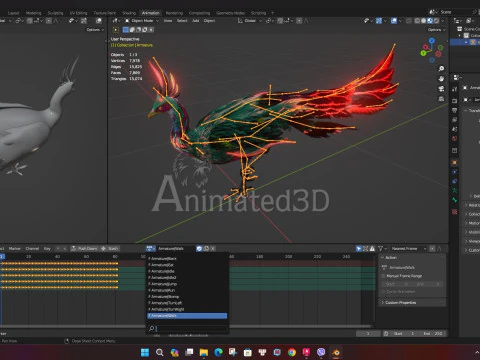This screenshot has height=360, width=480.
Task: Open the View Layer properties tab
Action: [455, 119]
